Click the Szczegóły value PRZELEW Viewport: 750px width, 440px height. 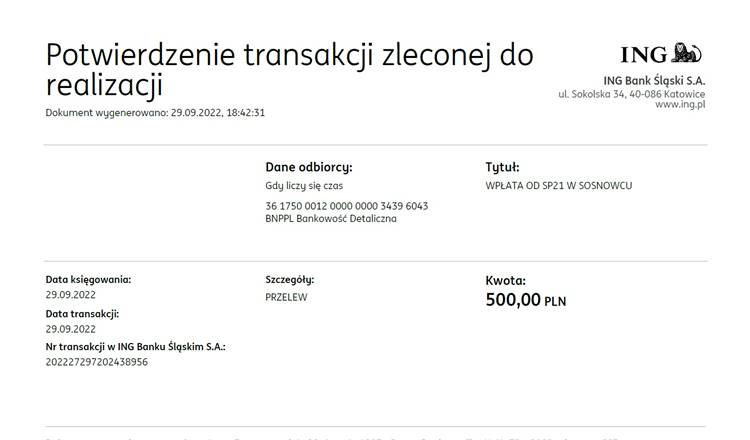[x=286, y=297]
